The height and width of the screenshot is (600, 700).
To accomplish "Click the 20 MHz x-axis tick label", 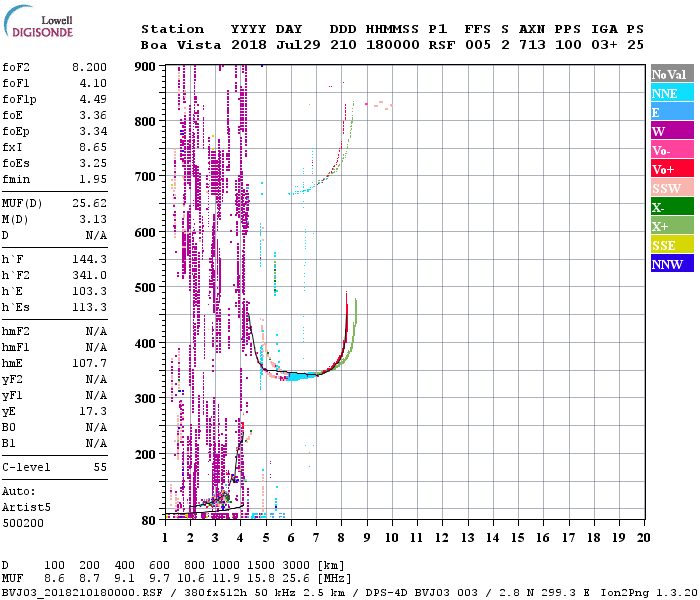I will point(643,538).
